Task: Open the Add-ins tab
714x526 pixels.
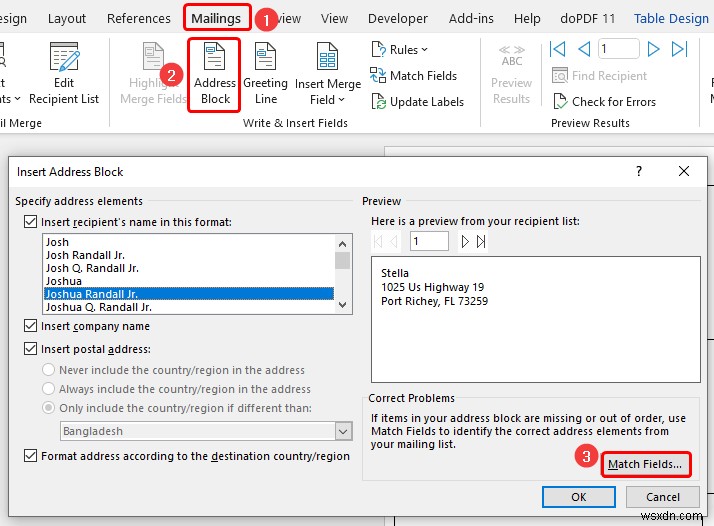Action: pyautogui.click(x=471, y=18)
